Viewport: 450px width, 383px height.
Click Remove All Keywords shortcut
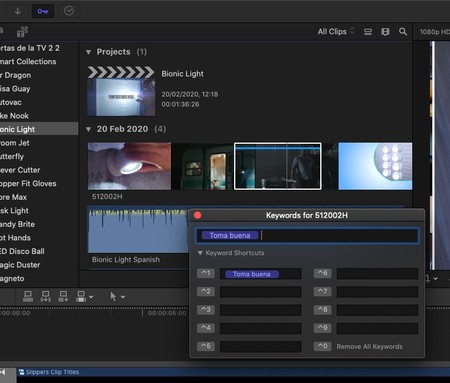pos(369,347)
